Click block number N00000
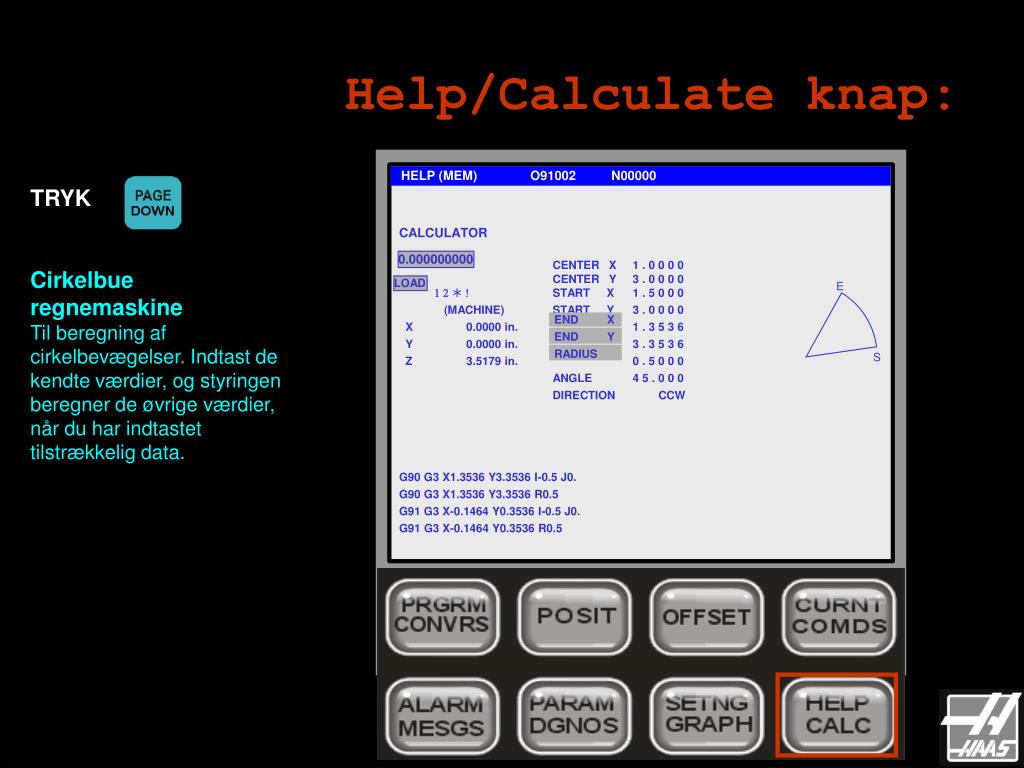Screen dimensions: 1024x768 point(633,176)
